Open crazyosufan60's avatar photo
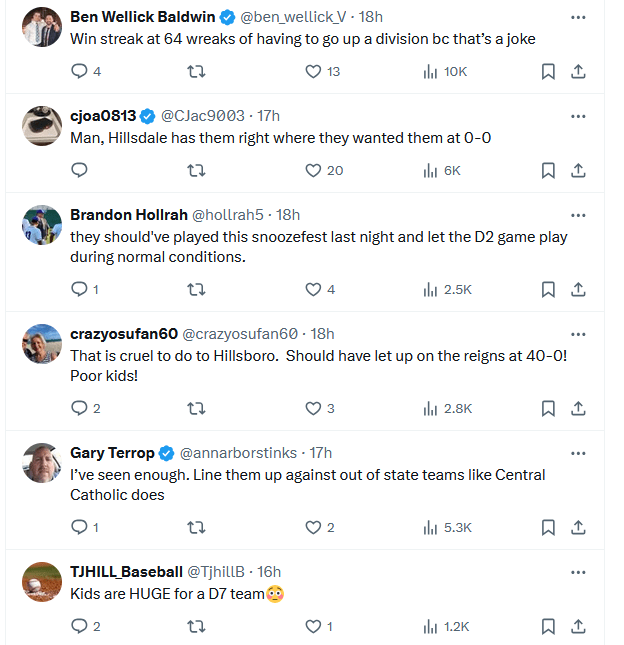The height and width of the screenshot is (645, 624). 41,344
